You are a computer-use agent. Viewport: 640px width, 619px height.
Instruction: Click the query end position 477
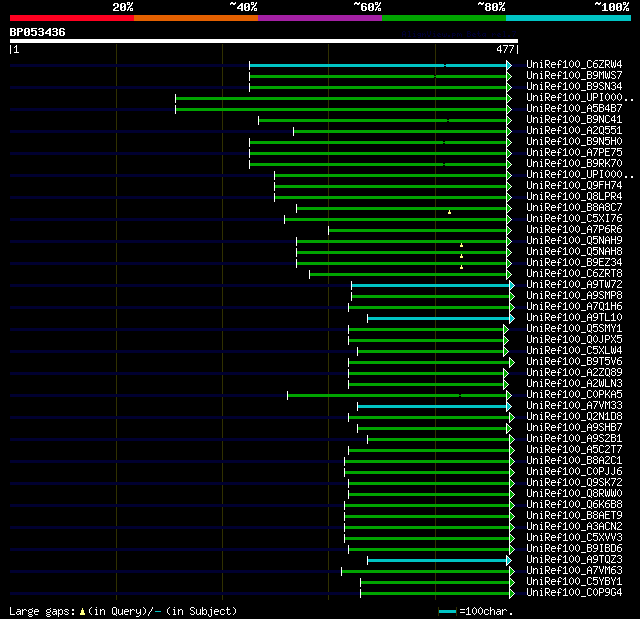click(x=505, y=49)
